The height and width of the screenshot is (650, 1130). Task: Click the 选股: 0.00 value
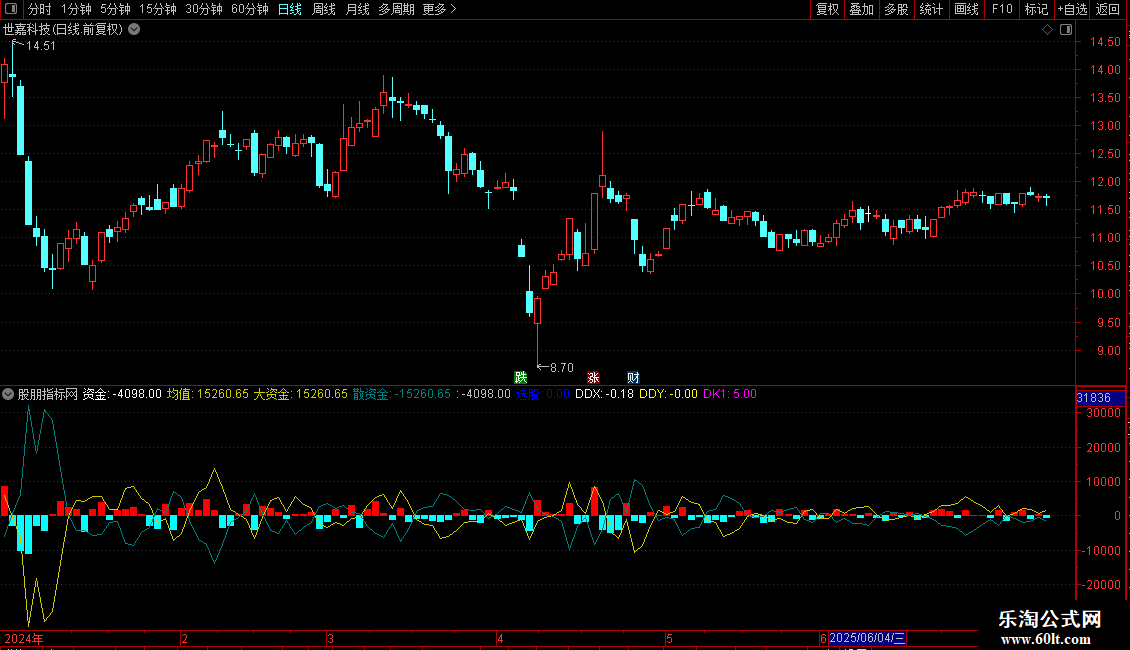tap(542, 394)
